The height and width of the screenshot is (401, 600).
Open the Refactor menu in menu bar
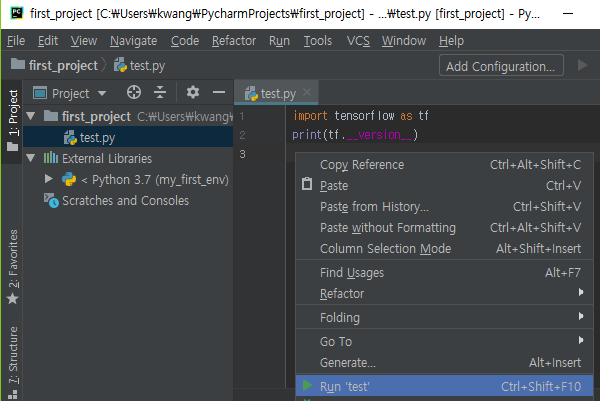pos(234,41)
